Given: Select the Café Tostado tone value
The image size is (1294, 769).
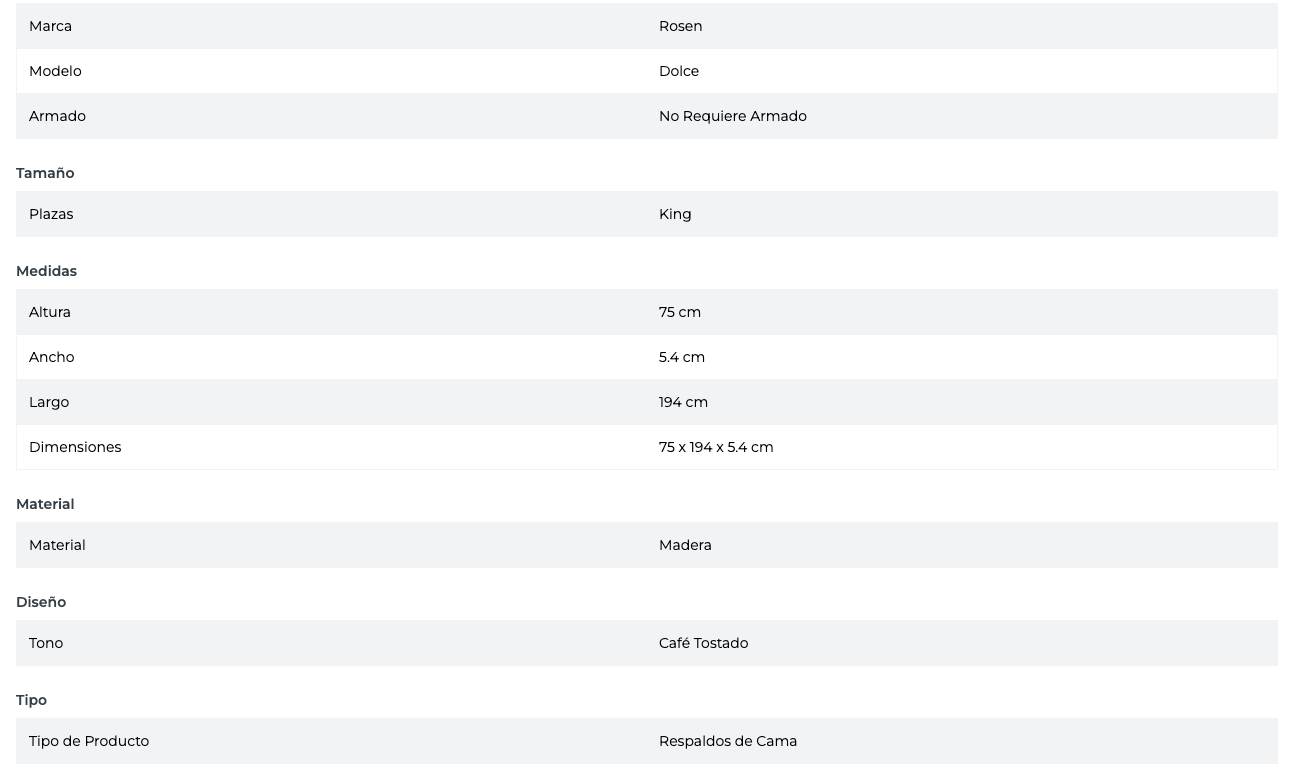Looking at the screenshot, I should pyautogui.click(x=703, y=643).
